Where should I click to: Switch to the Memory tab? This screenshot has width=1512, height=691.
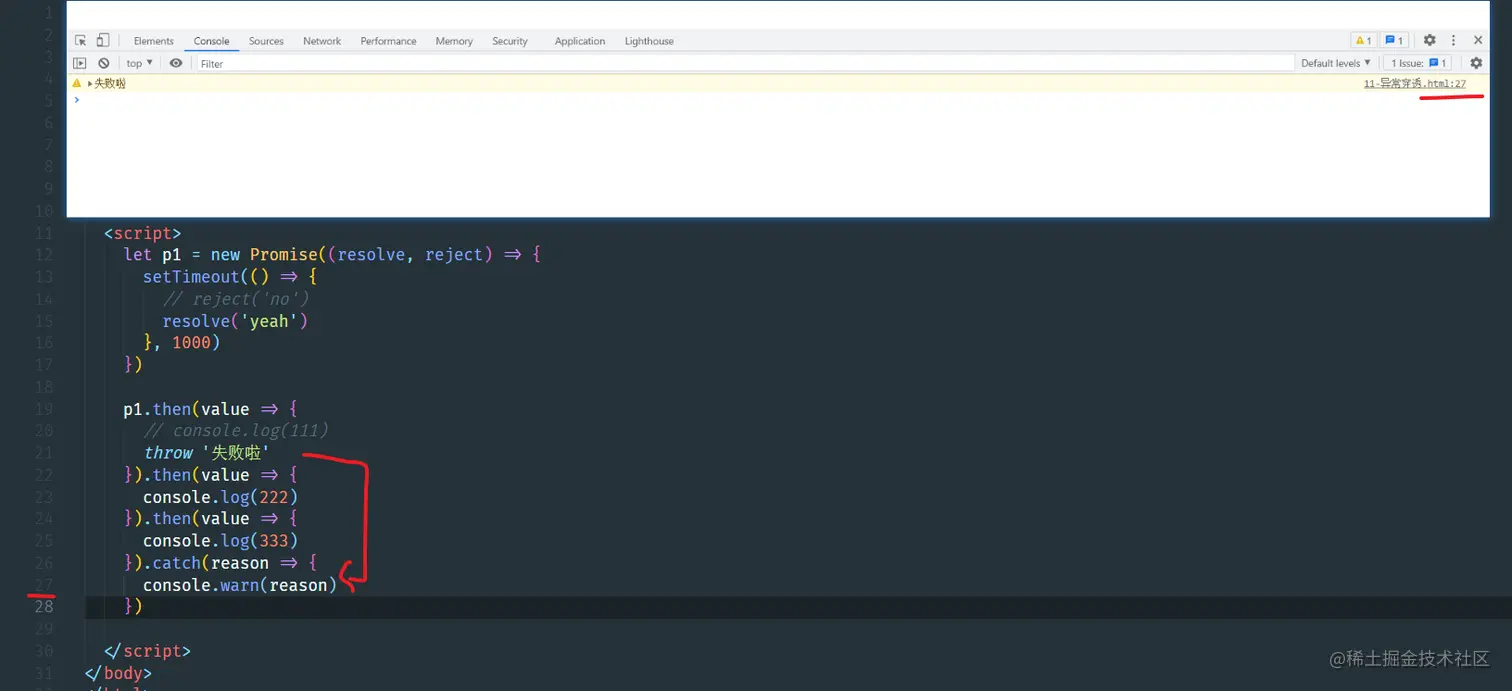pos(454,41)
